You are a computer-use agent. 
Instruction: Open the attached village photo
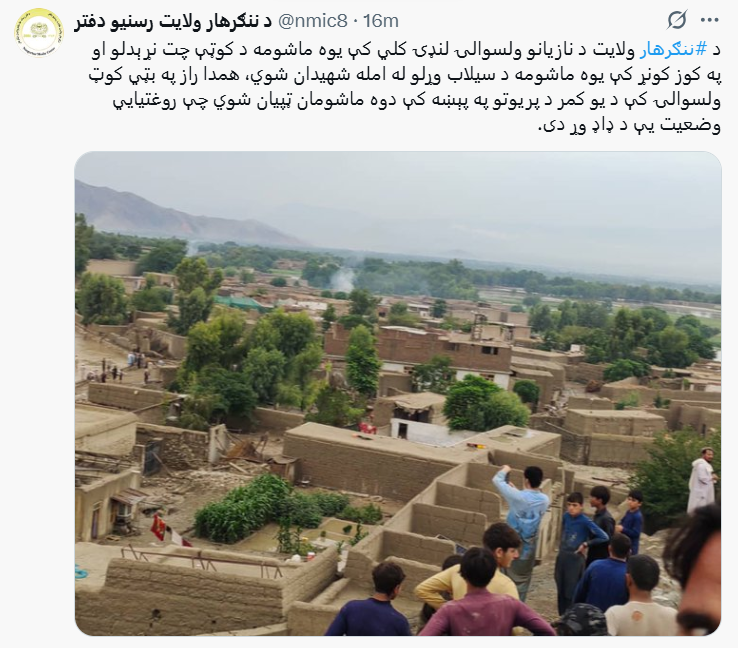tap(398, 393)
